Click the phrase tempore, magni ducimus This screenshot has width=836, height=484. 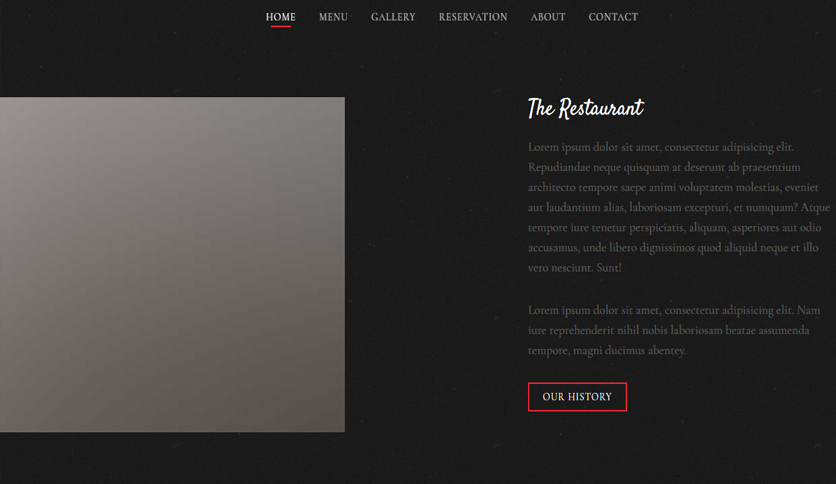tap(586, 351)
